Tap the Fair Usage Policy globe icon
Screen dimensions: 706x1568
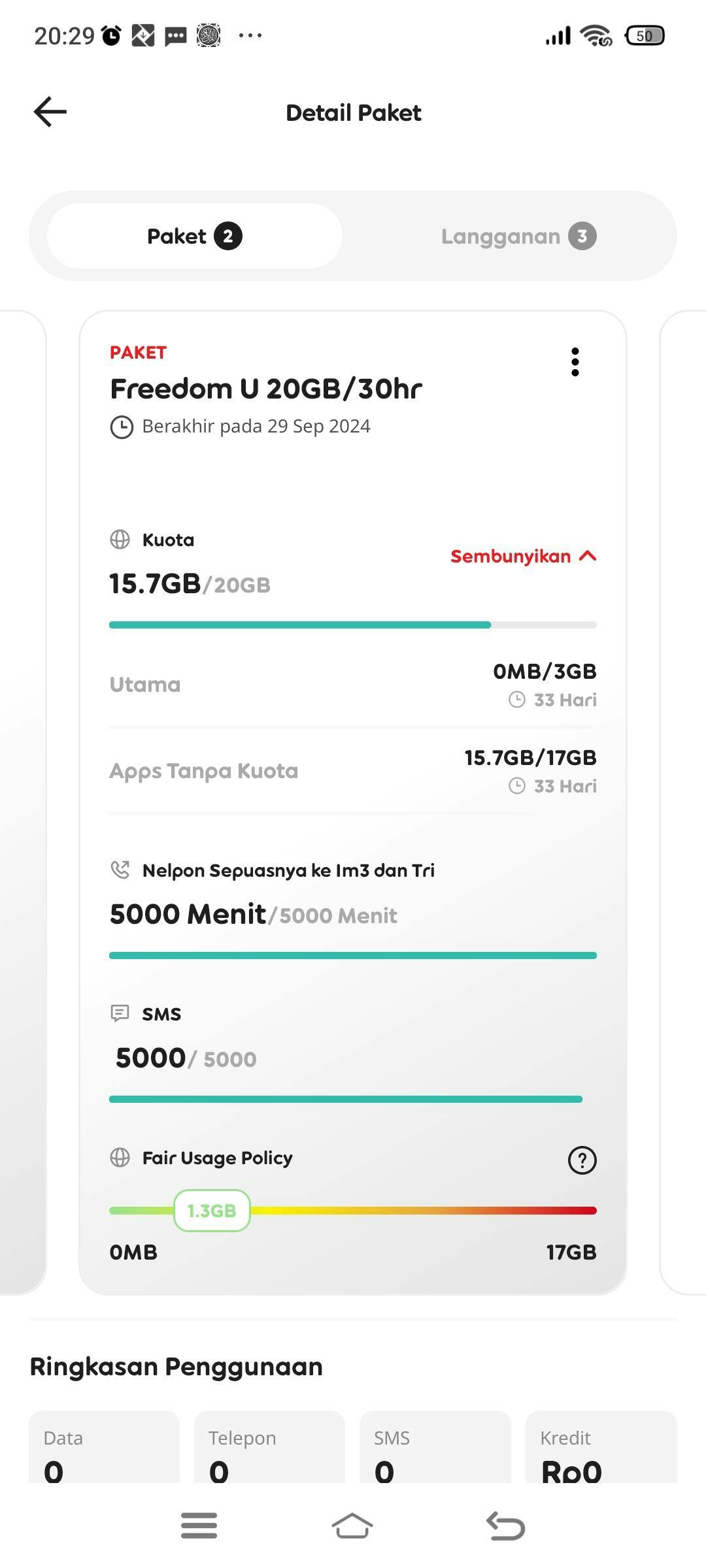tap(120, 1158)
